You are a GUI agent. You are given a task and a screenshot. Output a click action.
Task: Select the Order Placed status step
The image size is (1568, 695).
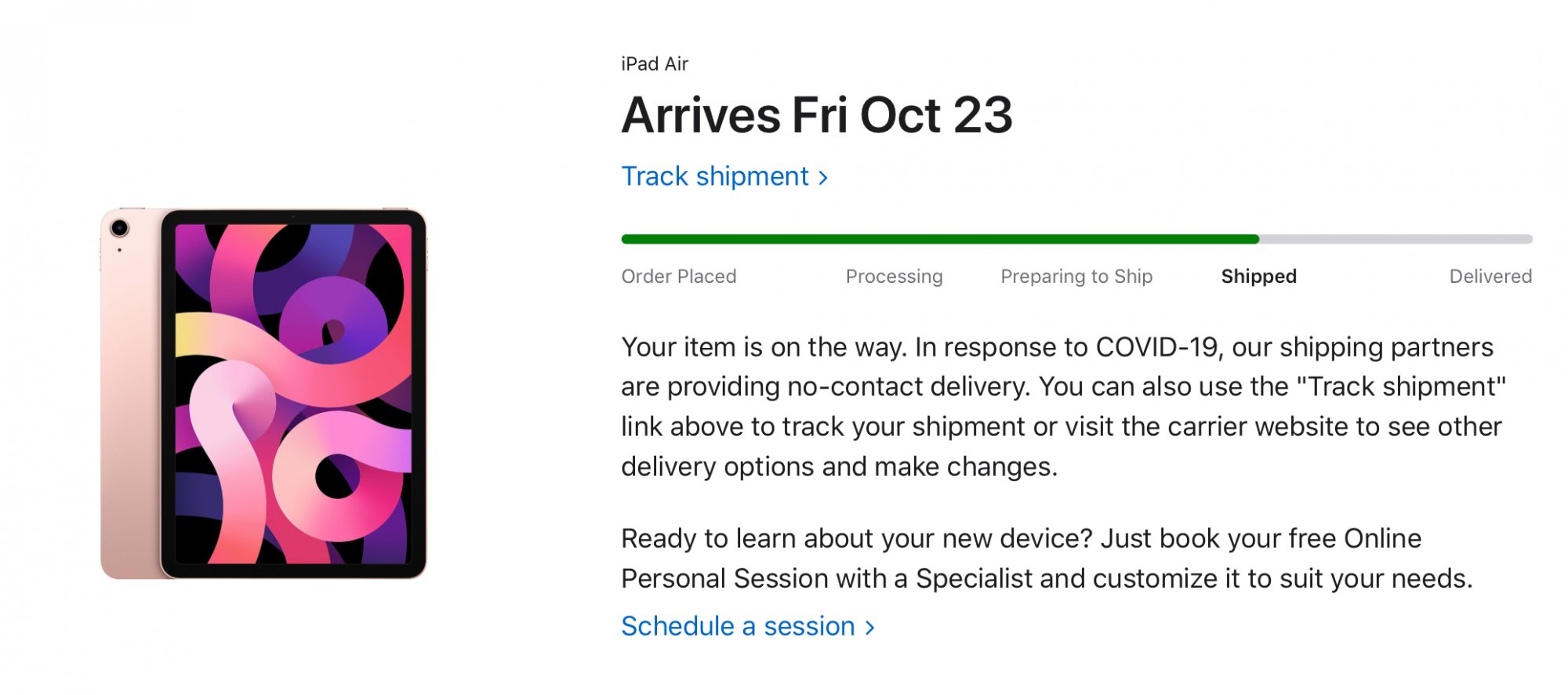click(678, 277)
